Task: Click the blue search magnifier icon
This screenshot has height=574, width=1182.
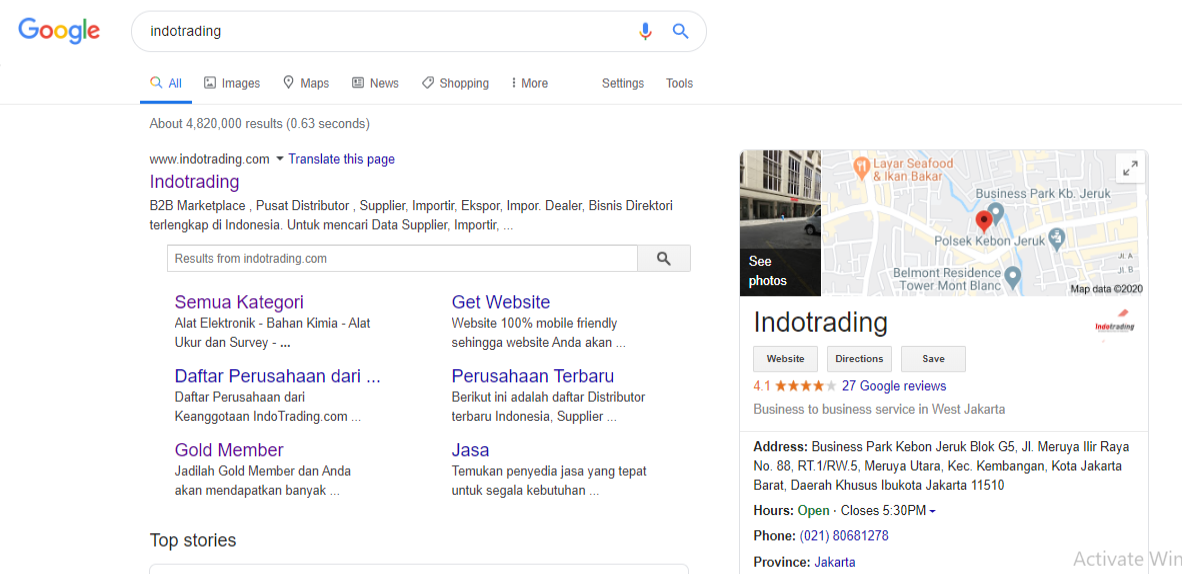Action: tap(680, 31)
